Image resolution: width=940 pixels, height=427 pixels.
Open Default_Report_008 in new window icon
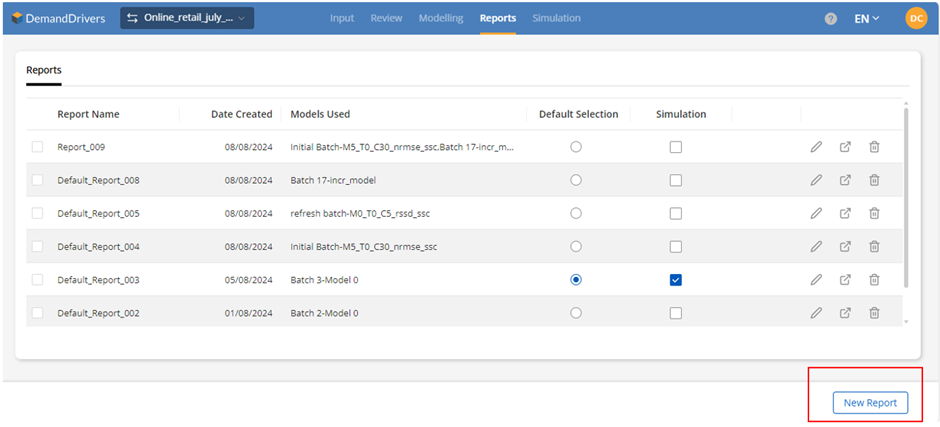tap(845, 180)
